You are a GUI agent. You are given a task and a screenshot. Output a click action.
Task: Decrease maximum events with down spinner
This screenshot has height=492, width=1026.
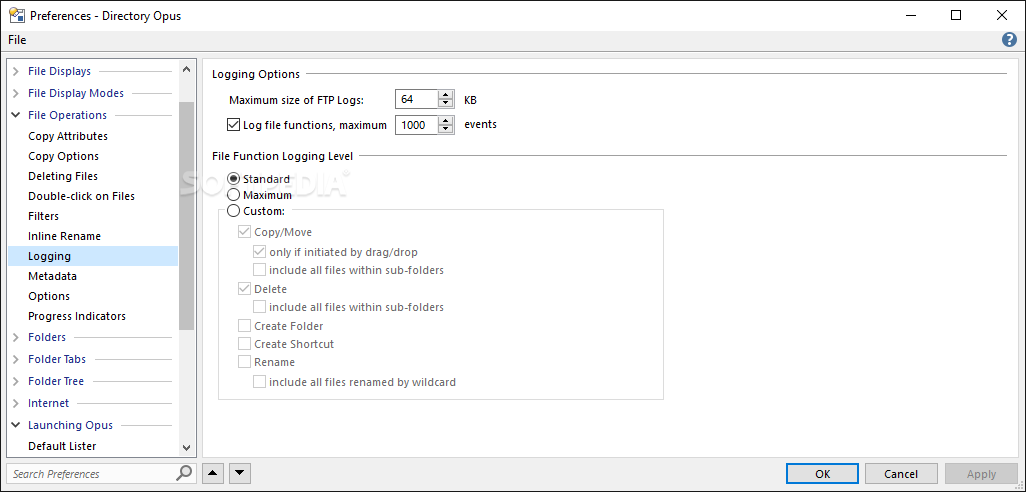click(446, 129)
